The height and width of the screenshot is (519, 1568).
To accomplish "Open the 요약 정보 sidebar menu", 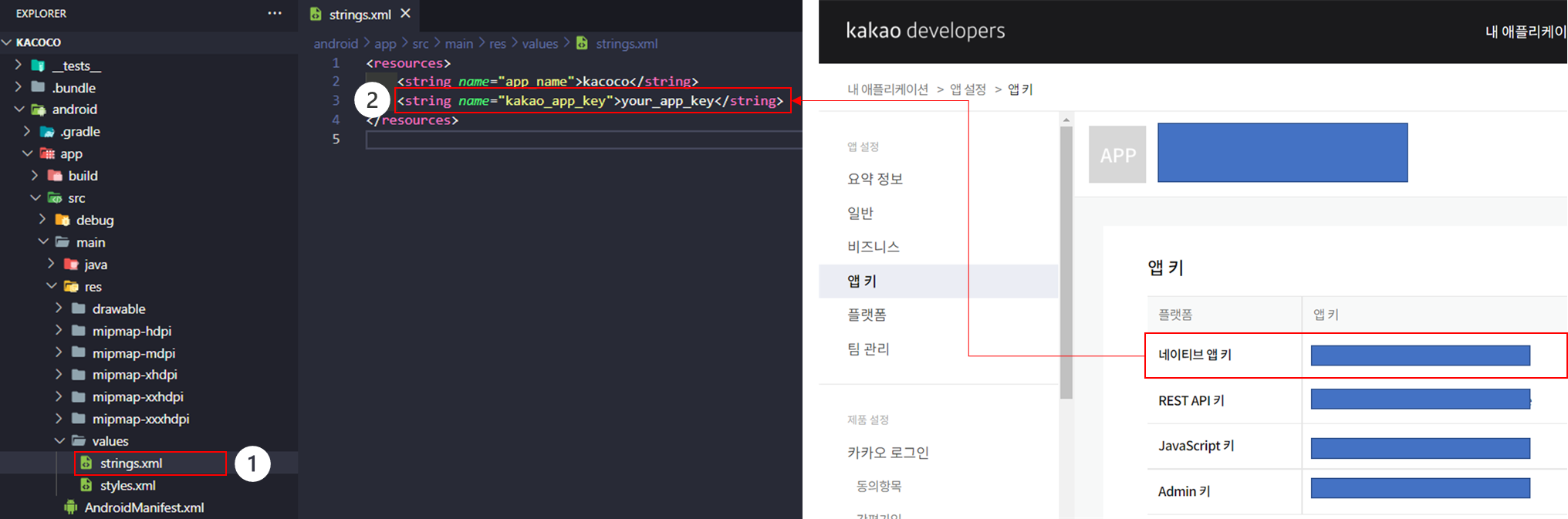I will point(875,179).
